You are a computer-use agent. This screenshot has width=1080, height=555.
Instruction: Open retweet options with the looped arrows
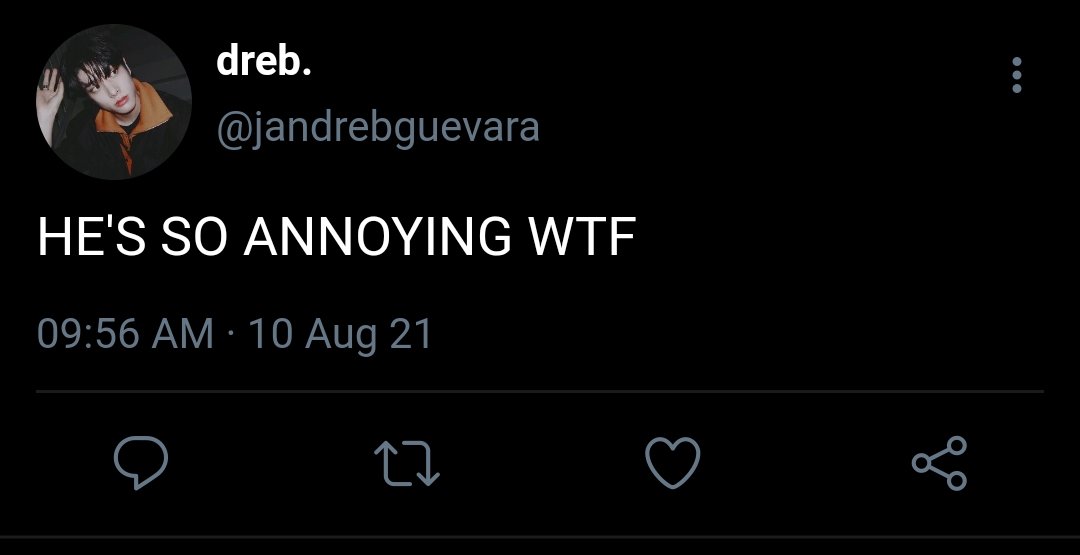(406, 463)
